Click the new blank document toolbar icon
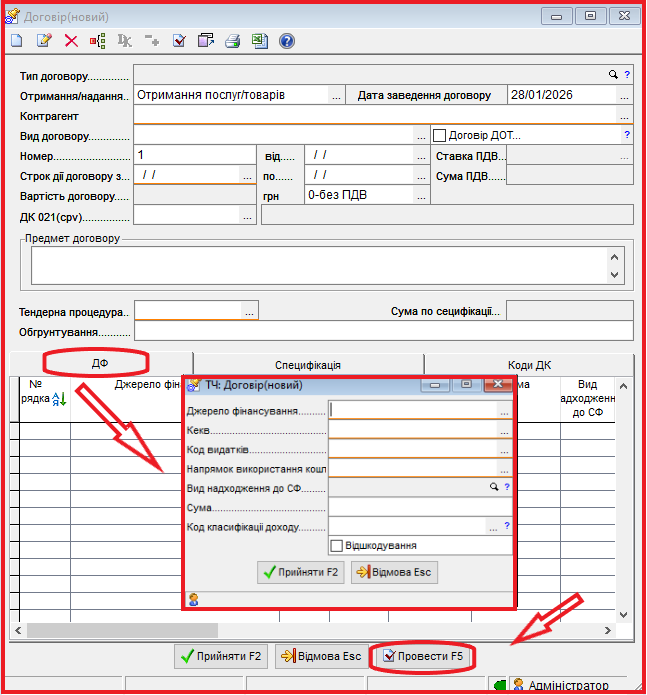647x695 pixels. tap(16, 41)
